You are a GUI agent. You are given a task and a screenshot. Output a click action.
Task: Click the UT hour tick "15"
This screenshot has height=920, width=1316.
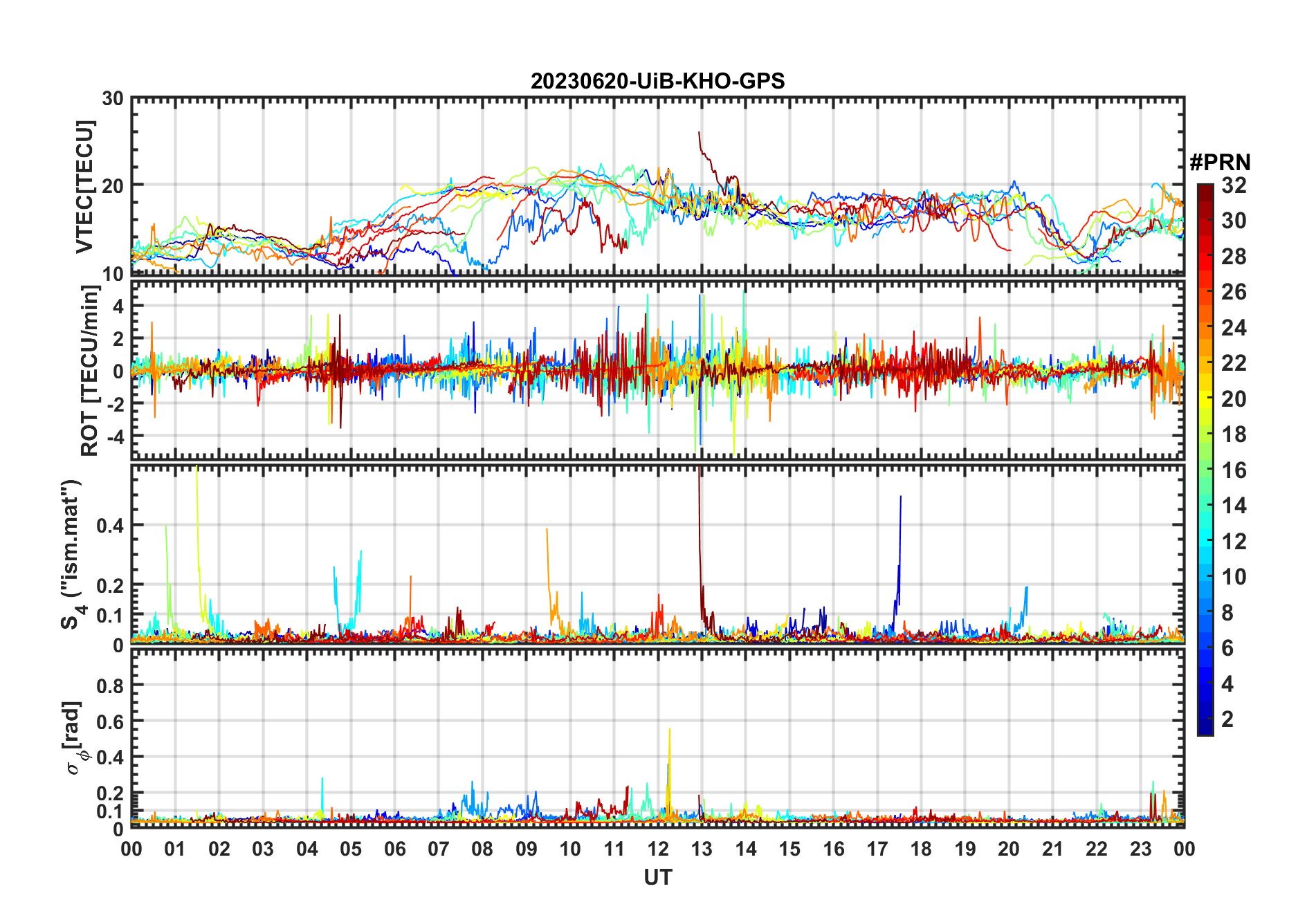pyautogui.click(x=789, y=849)
